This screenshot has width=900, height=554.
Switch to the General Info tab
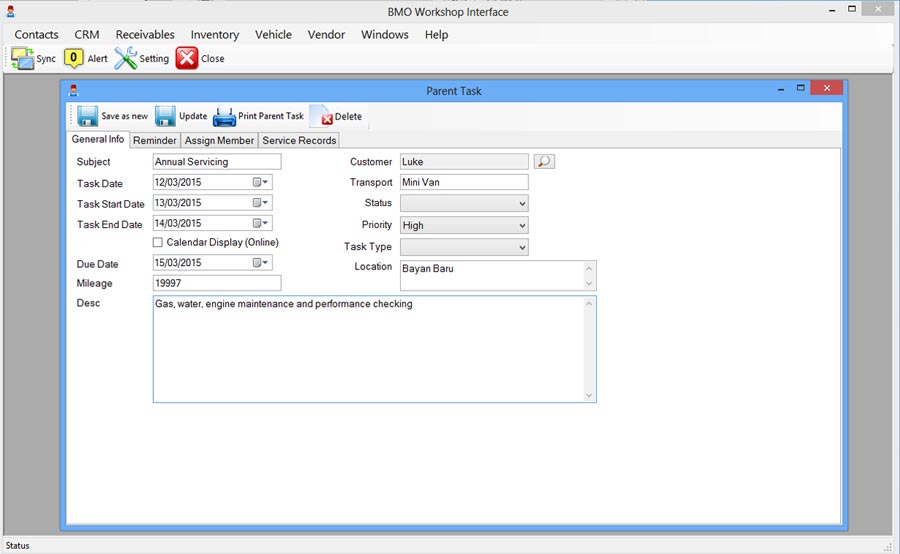[98, 140]
